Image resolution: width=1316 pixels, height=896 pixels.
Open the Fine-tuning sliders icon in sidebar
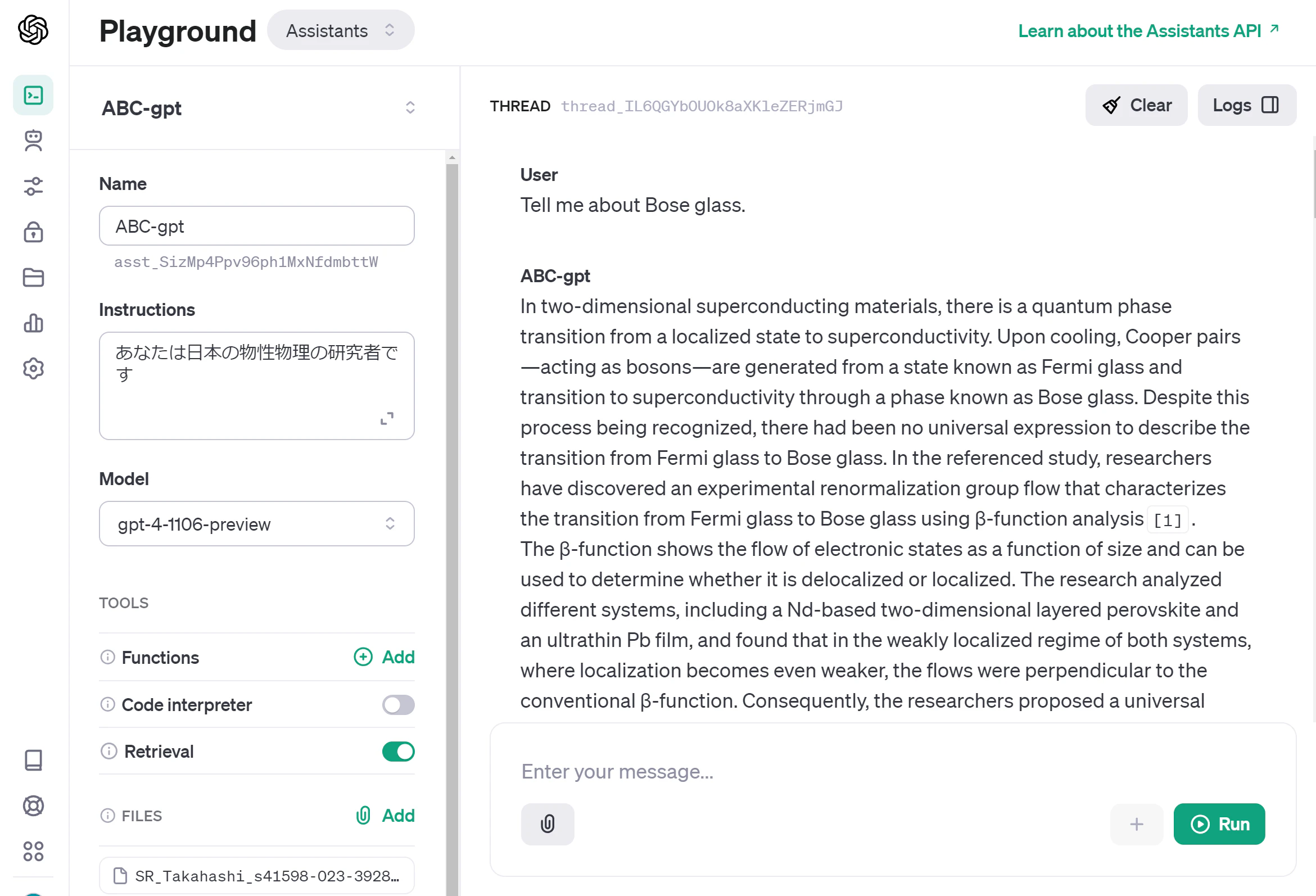pos(33,186)
